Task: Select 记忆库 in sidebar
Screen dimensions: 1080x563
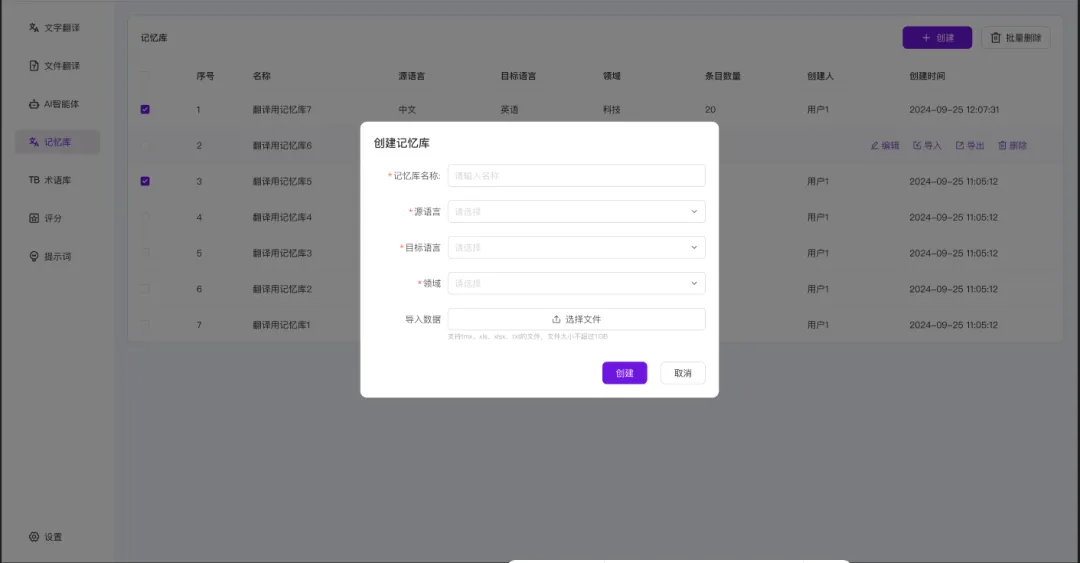Action: [57, 142]
